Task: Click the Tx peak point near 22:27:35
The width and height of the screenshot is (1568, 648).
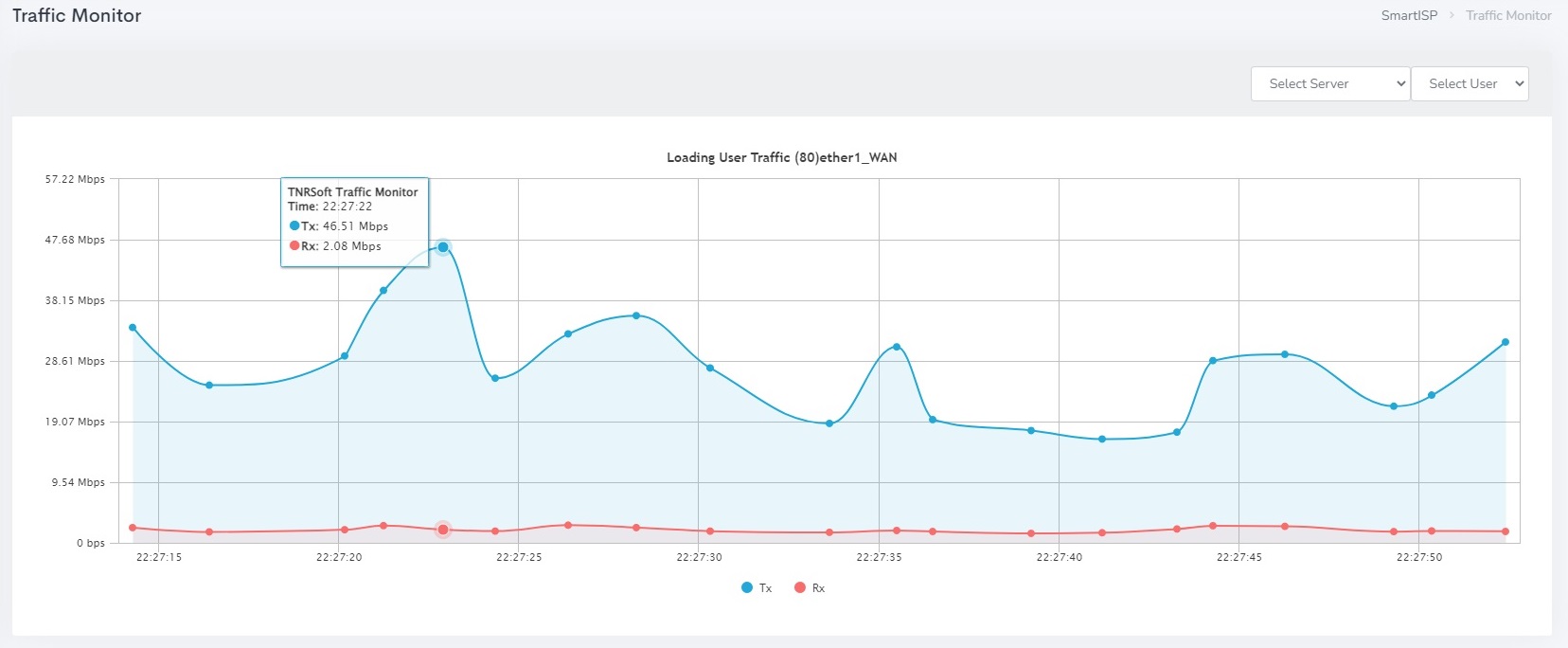Action: 897,347
